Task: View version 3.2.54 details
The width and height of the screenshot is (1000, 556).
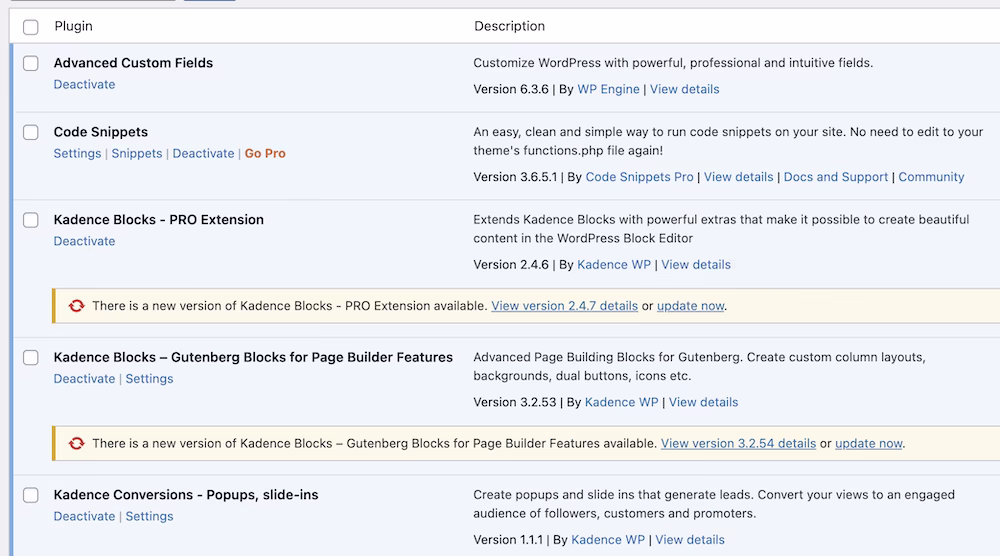Action: pos(739,444)
